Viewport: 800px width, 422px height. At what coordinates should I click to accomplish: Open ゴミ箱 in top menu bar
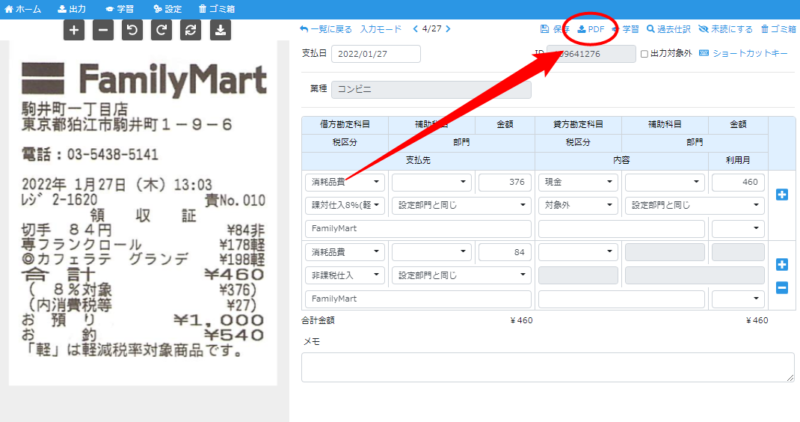click(x=217, y=9)
